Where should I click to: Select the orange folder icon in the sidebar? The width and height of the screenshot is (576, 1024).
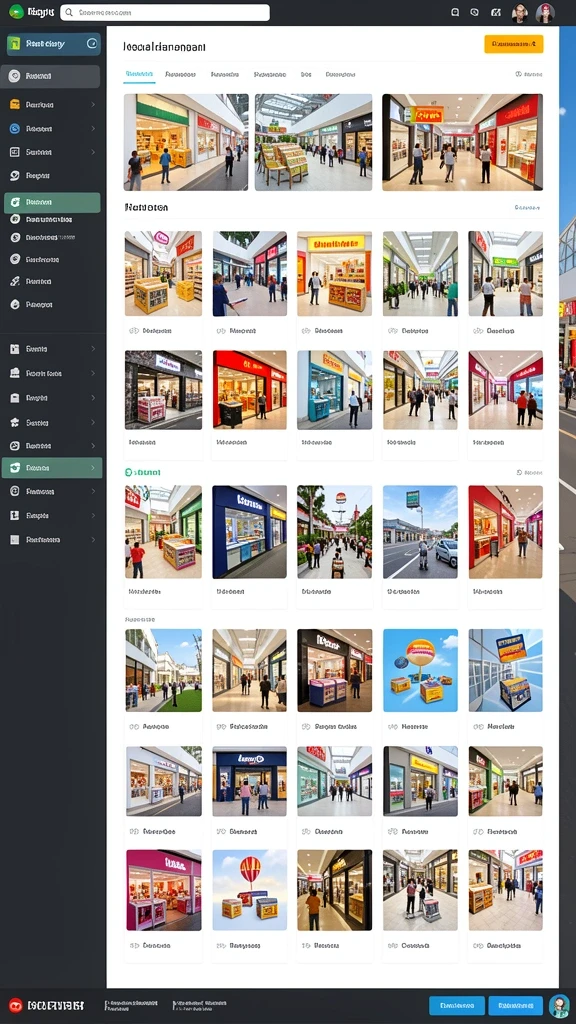[x=14, y=104]
